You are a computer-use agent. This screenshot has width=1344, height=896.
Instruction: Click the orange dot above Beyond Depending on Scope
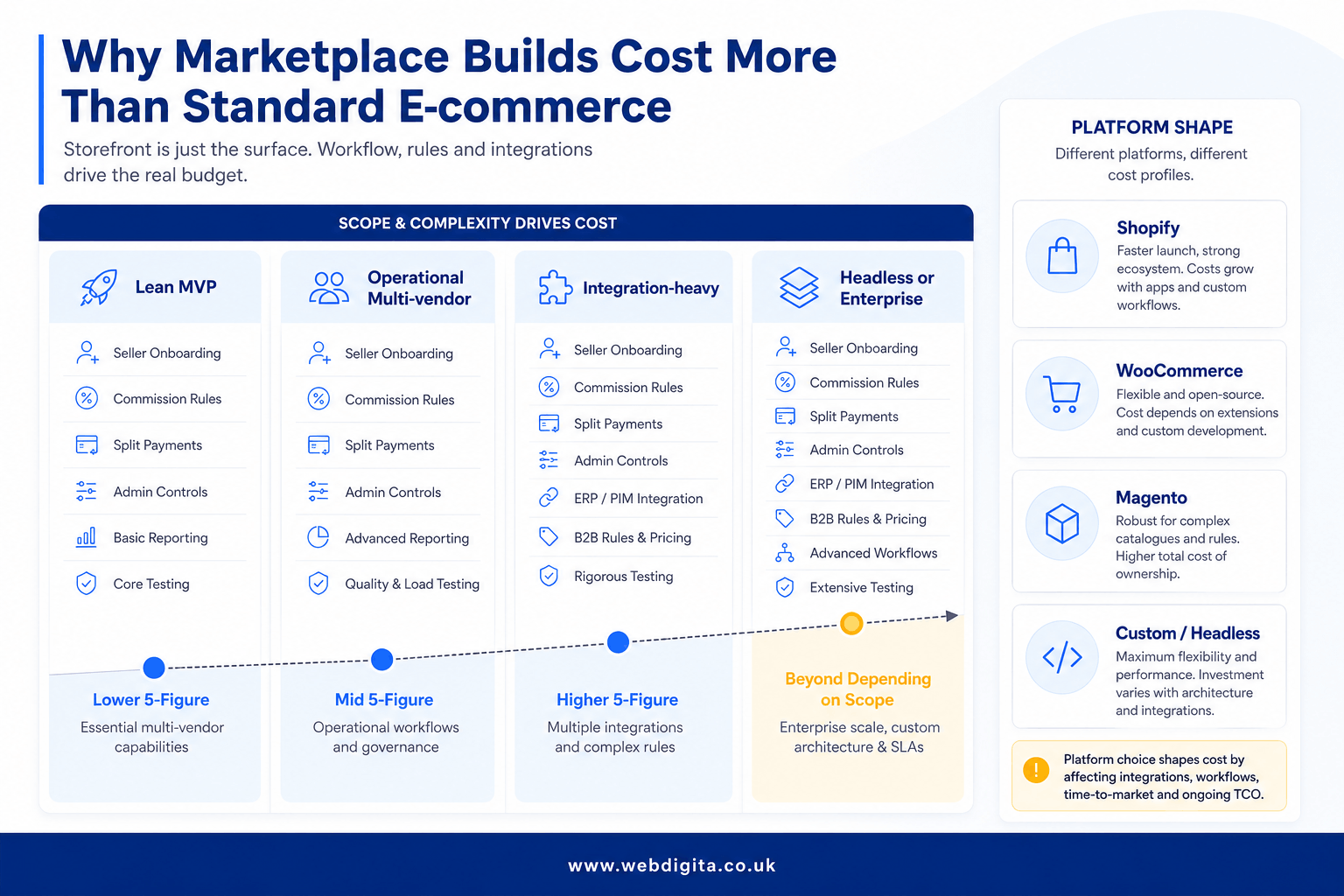point(851,623)
